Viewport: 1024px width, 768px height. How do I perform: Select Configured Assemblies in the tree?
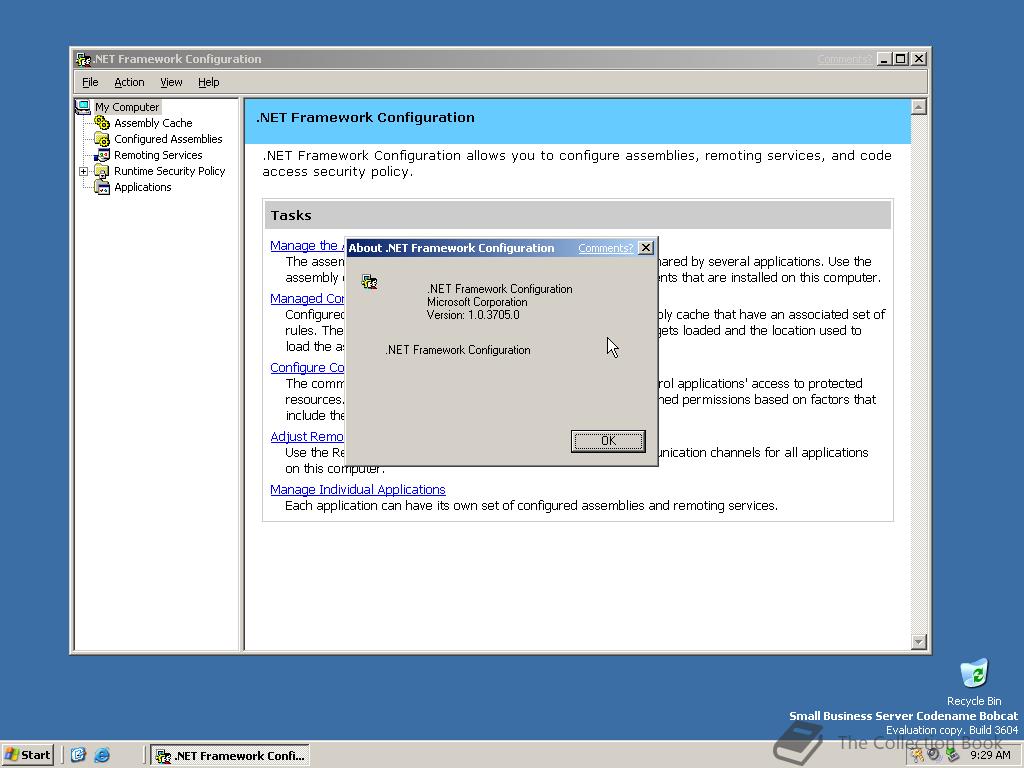[168, 139]
